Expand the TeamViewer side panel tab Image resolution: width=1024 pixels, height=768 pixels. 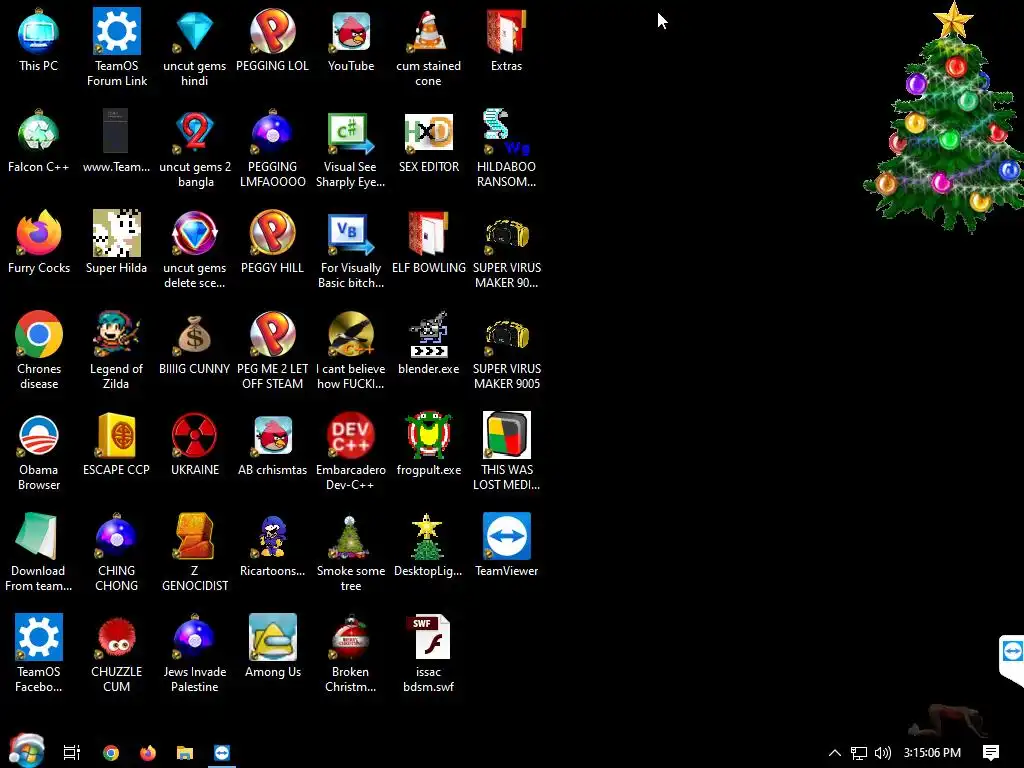(x=1012, y=658)
